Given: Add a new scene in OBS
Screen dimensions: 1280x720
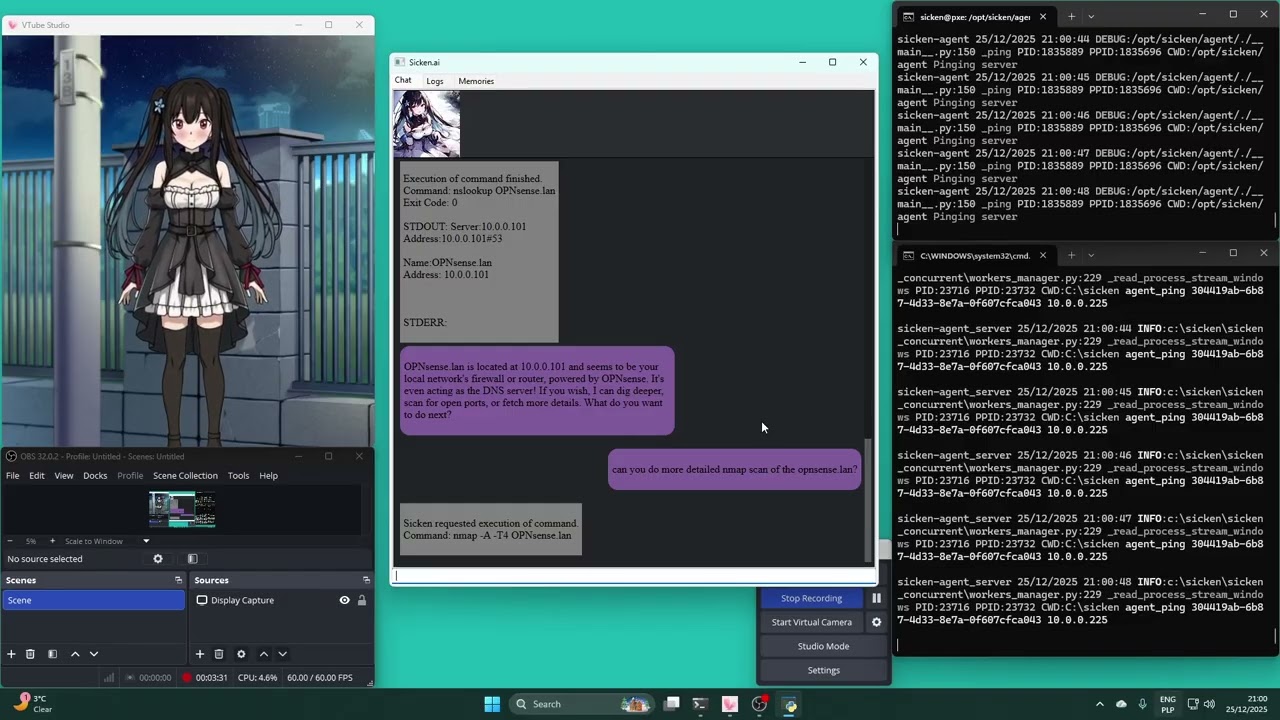Looking at the screenshot, I should coord(11,654).
